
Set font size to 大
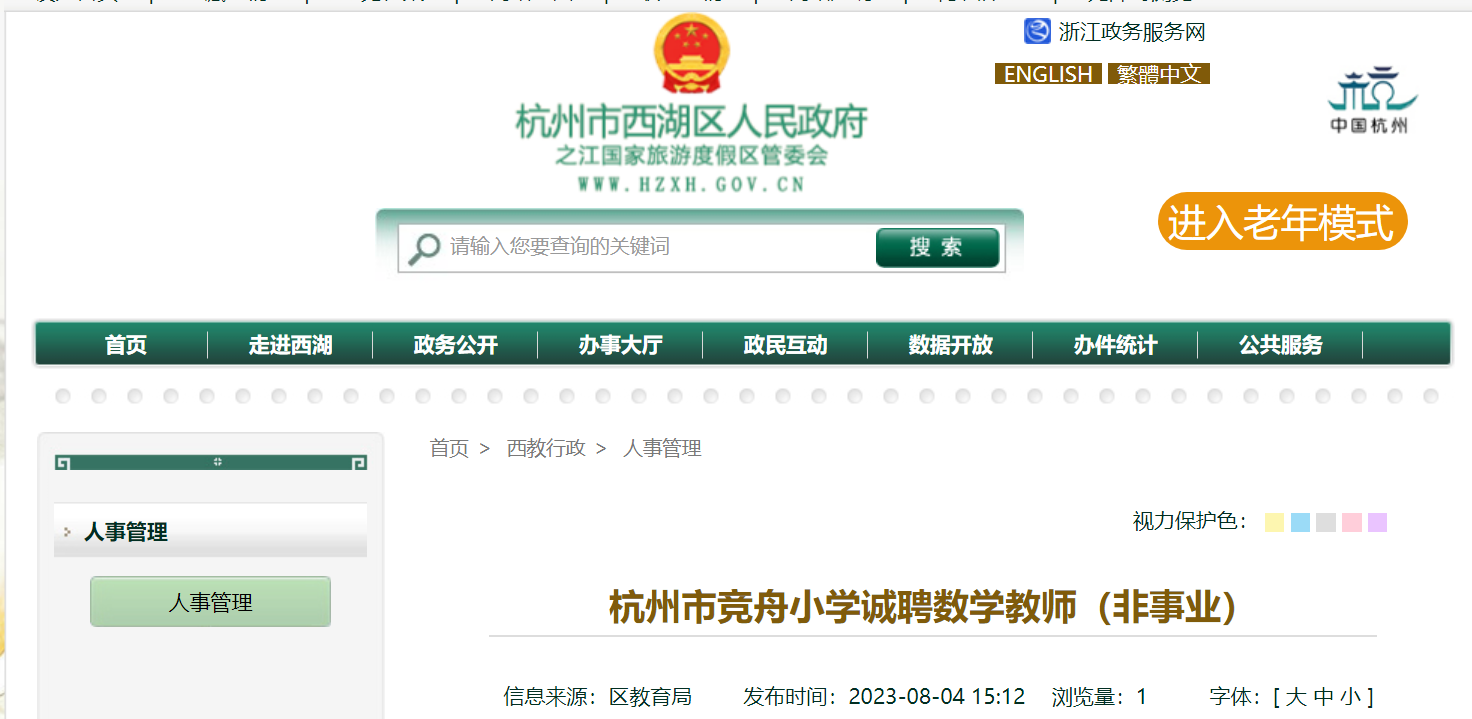pyautogui.click(x=1296, y=696)
